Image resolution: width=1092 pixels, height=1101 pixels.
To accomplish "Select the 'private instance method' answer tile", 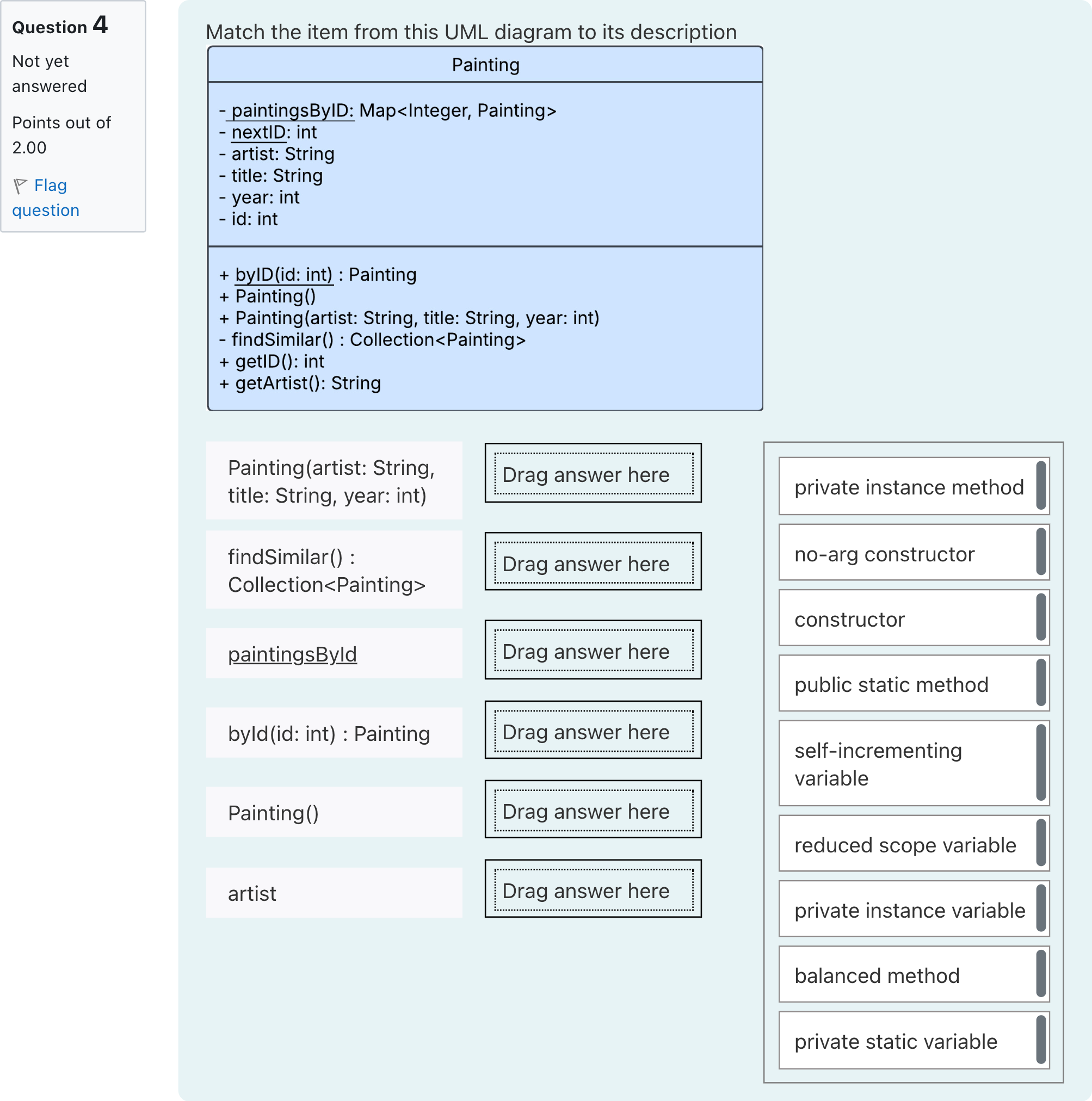I will click(x=909, y=487).
